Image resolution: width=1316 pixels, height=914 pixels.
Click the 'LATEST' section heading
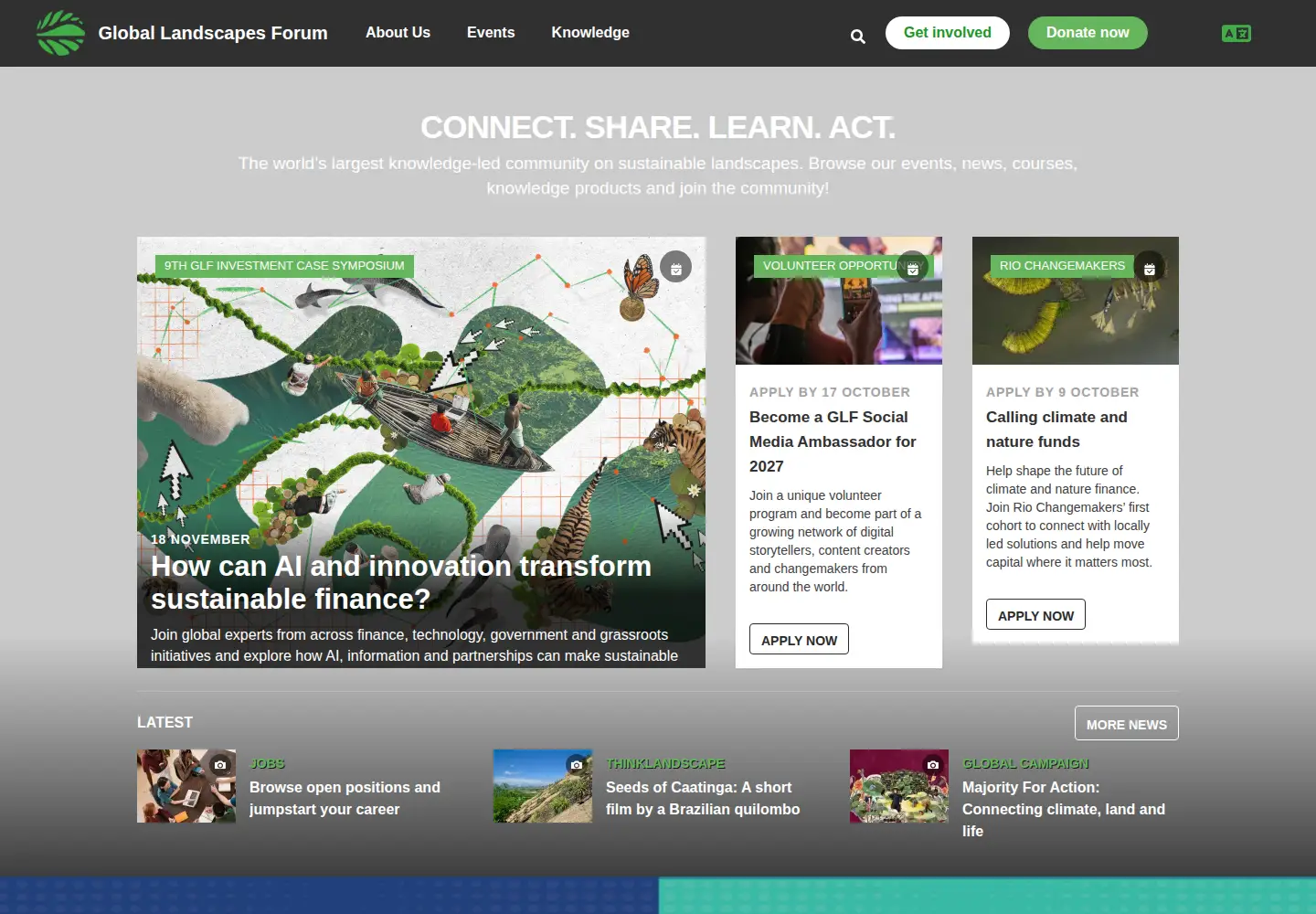(x=164, y=722)
